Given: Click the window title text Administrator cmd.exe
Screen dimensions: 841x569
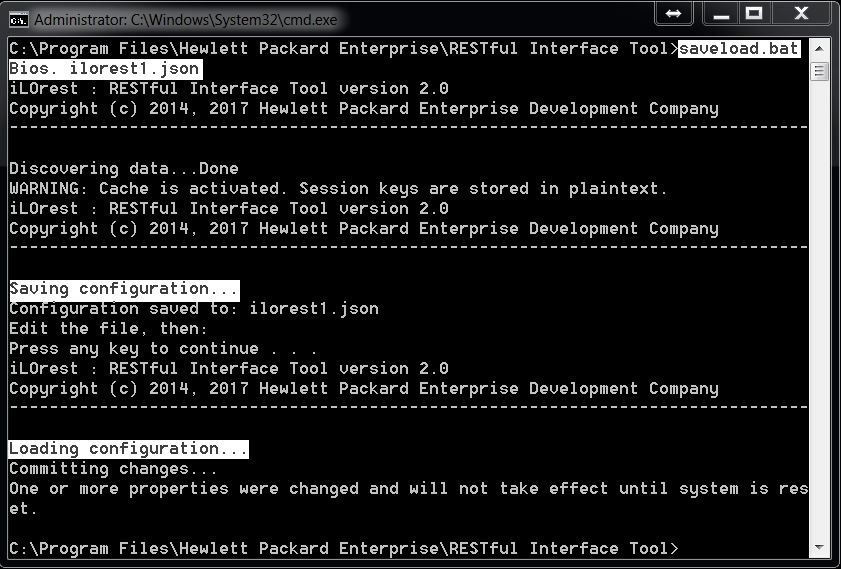Looking at the screenshot, I should pos(186,20).
